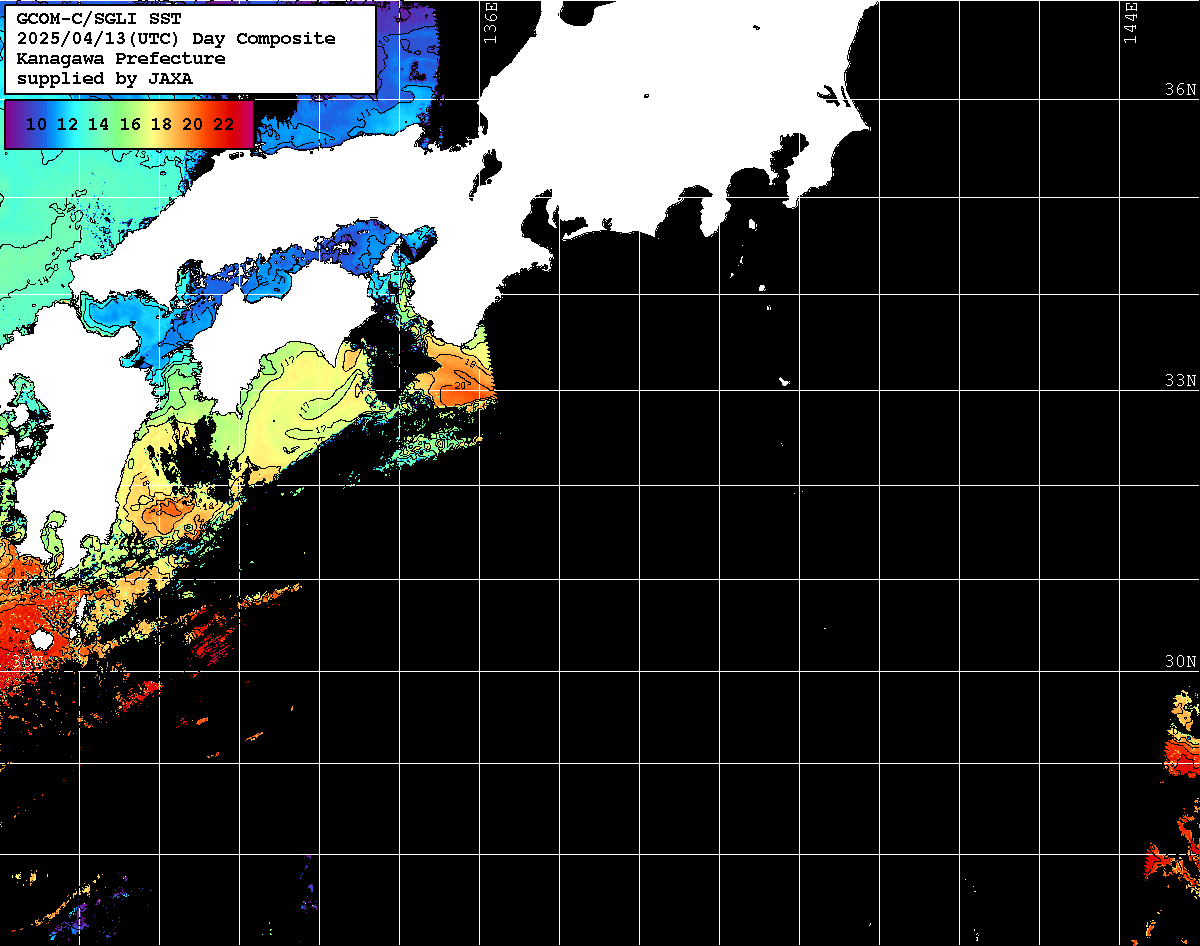
Task: Click the 14 value on the temperature legend
Action: click(x=98, y=124)
